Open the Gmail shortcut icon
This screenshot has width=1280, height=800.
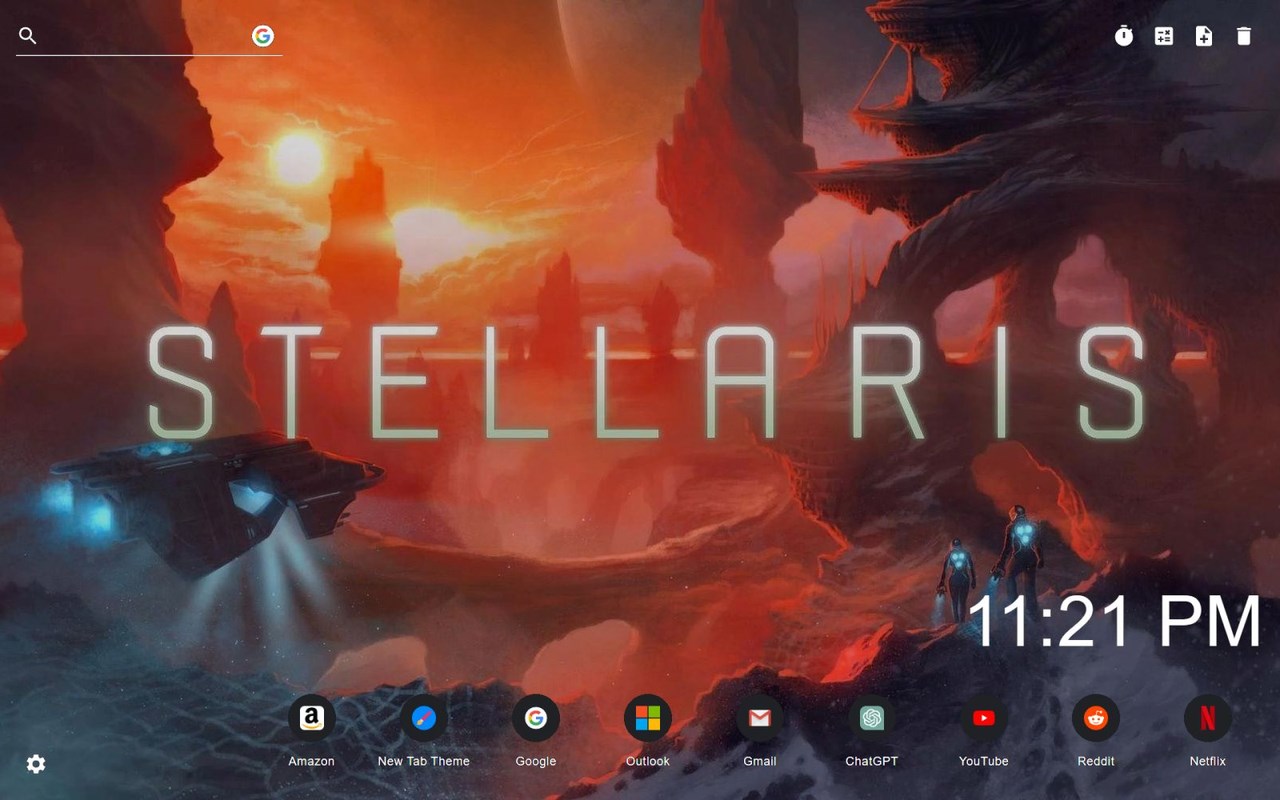[x=760, y=718]
